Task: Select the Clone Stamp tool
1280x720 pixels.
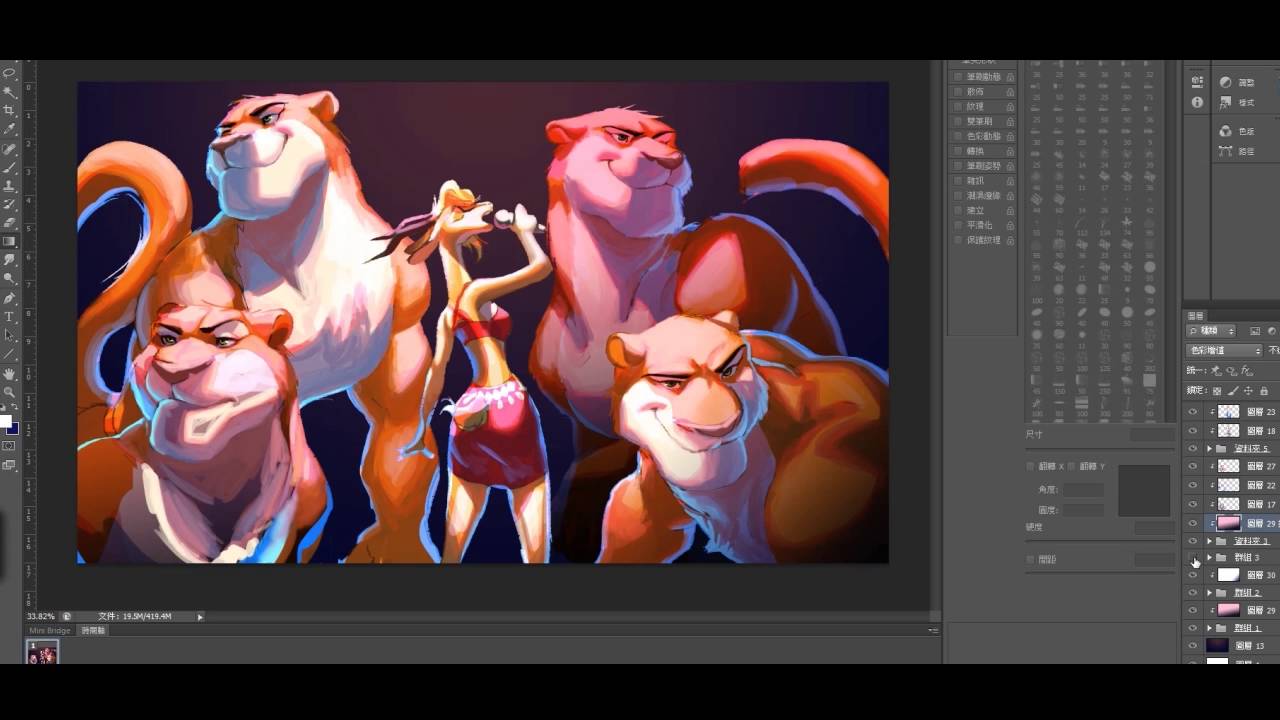Action: pos(9,186)
